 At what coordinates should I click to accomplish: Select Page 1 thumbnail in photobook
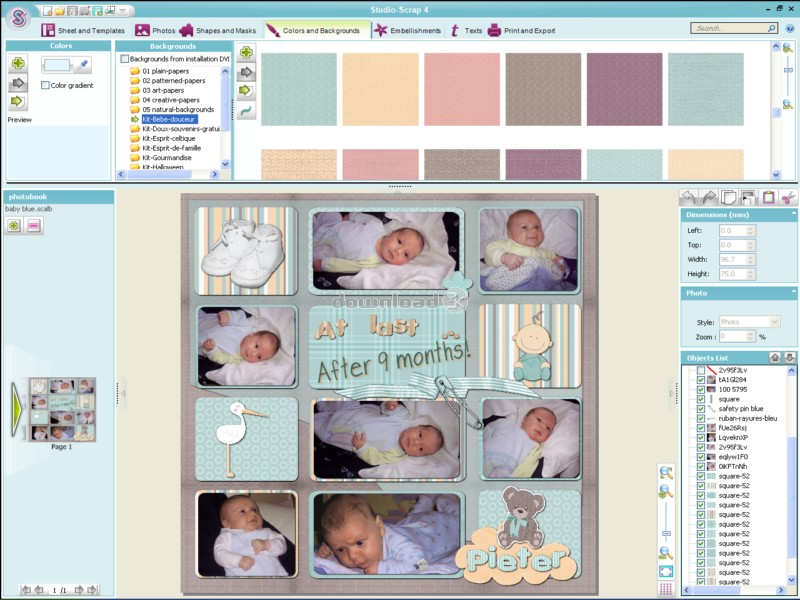point(62,410)
